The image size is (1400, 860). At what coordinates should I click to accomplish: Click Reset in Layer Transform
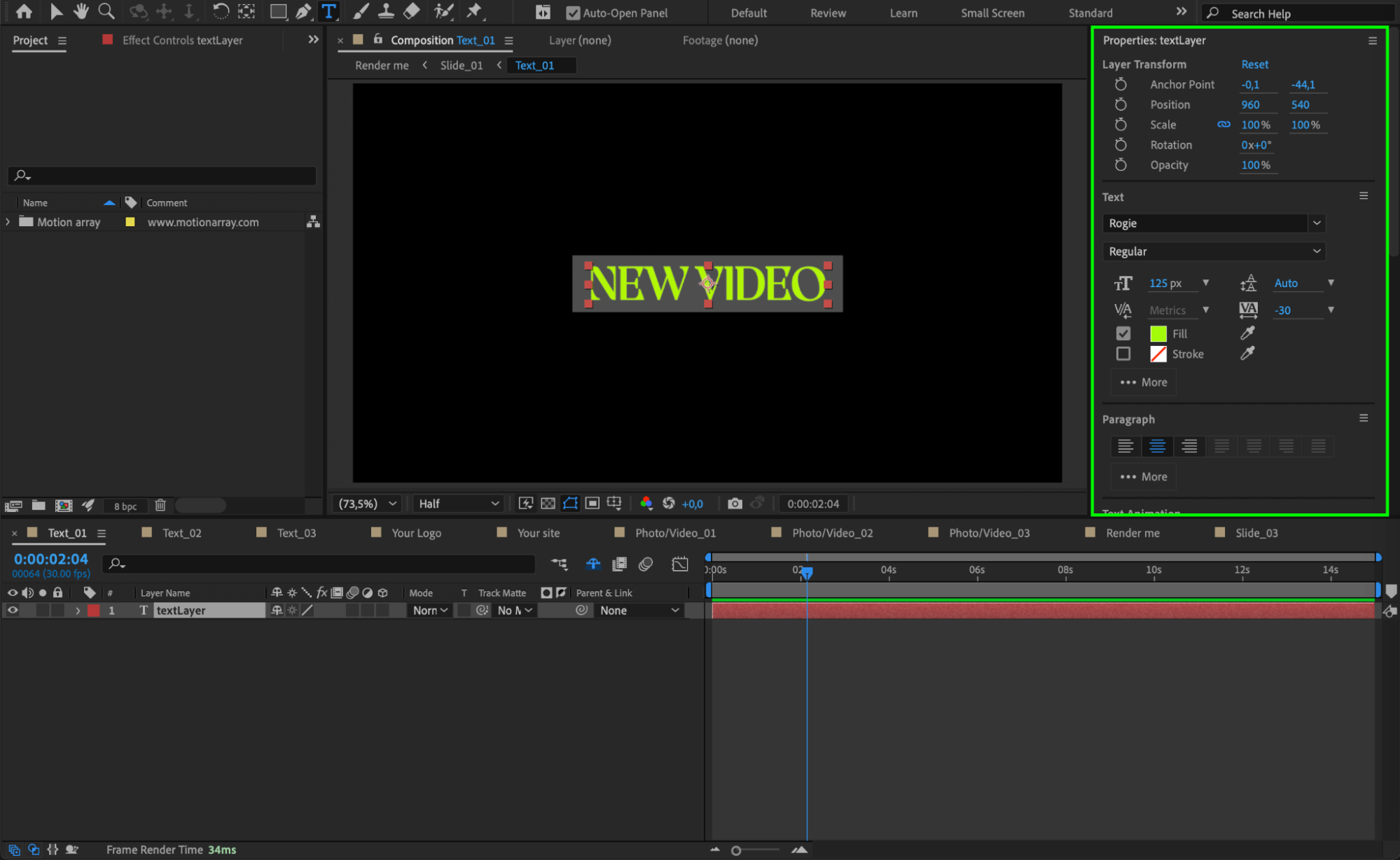(x=1254, y=64)
